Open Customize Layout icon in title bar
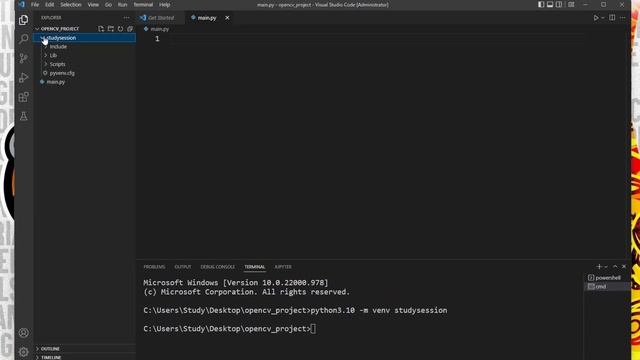The width and height of the screenshot is (640, 360). [x=571, y=4]
